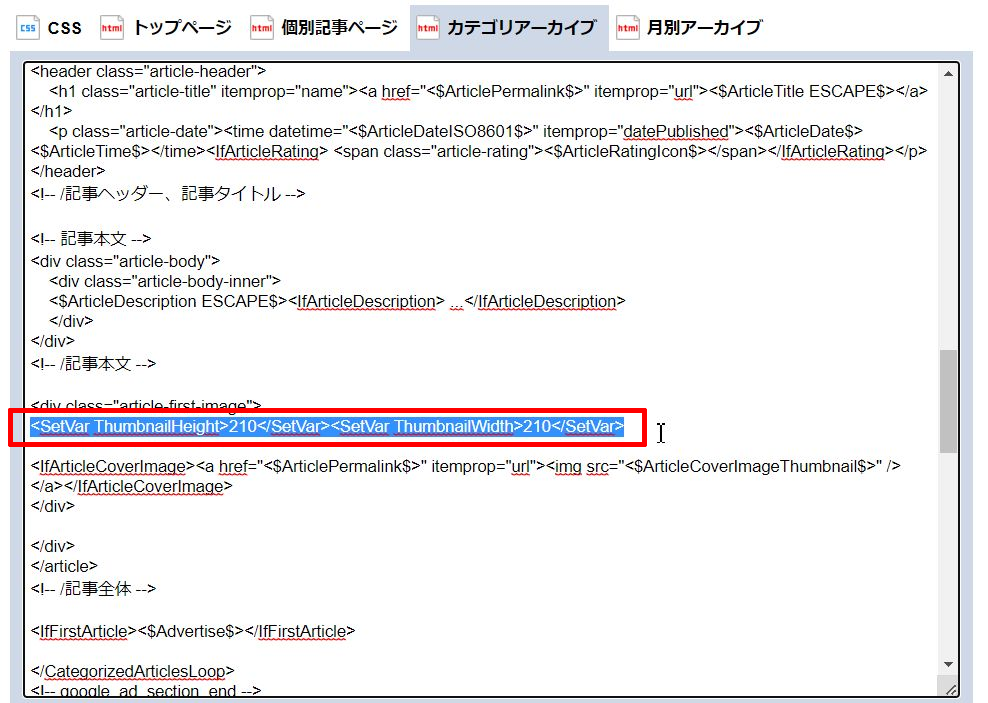Click the <!-- /記事本文 --> closing comment
Screen dimensions: 988x703
[93, 363]
